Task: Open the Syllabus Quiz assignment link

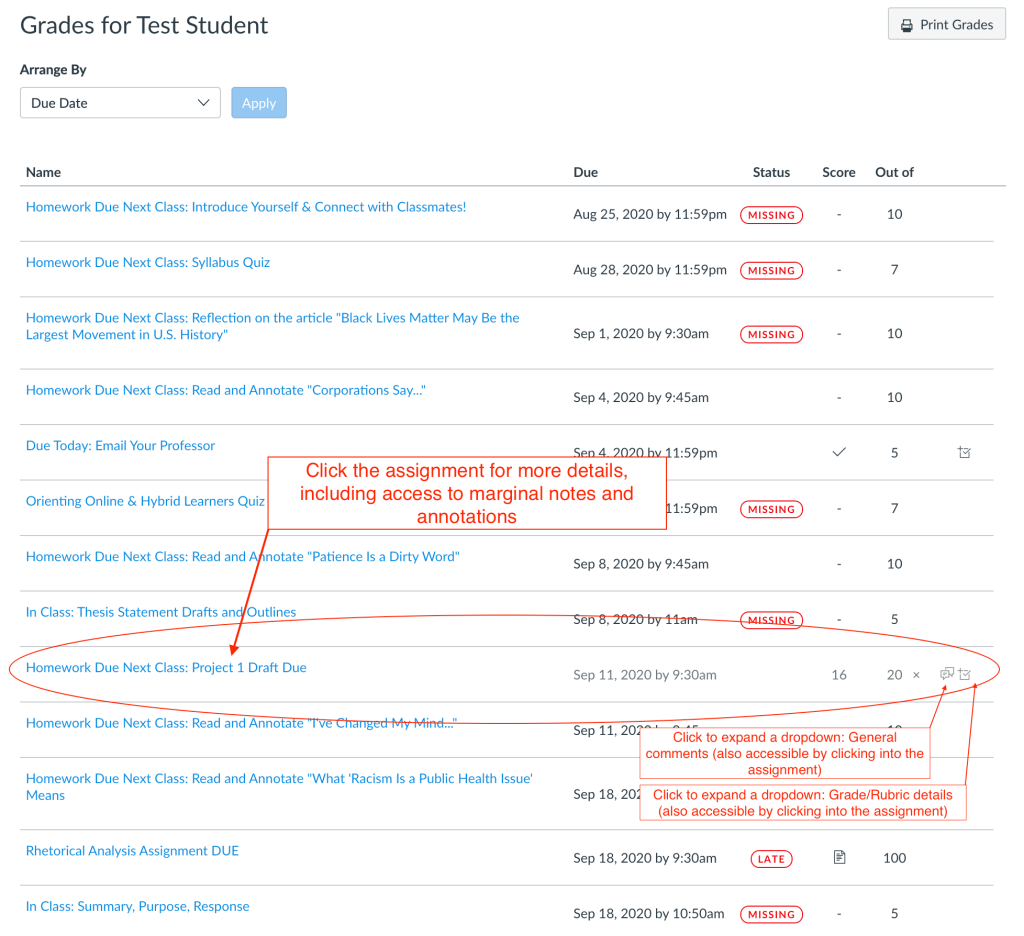Action: click(x=148, y=262)
